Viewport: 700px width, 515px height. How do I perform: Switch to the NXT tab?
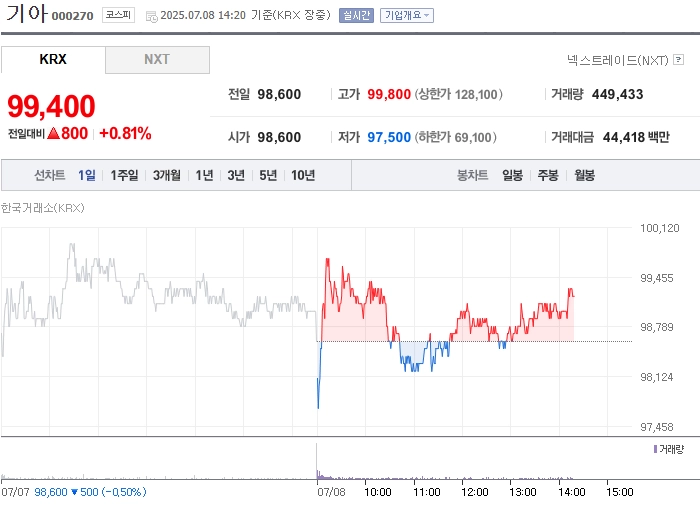[157, 59]
